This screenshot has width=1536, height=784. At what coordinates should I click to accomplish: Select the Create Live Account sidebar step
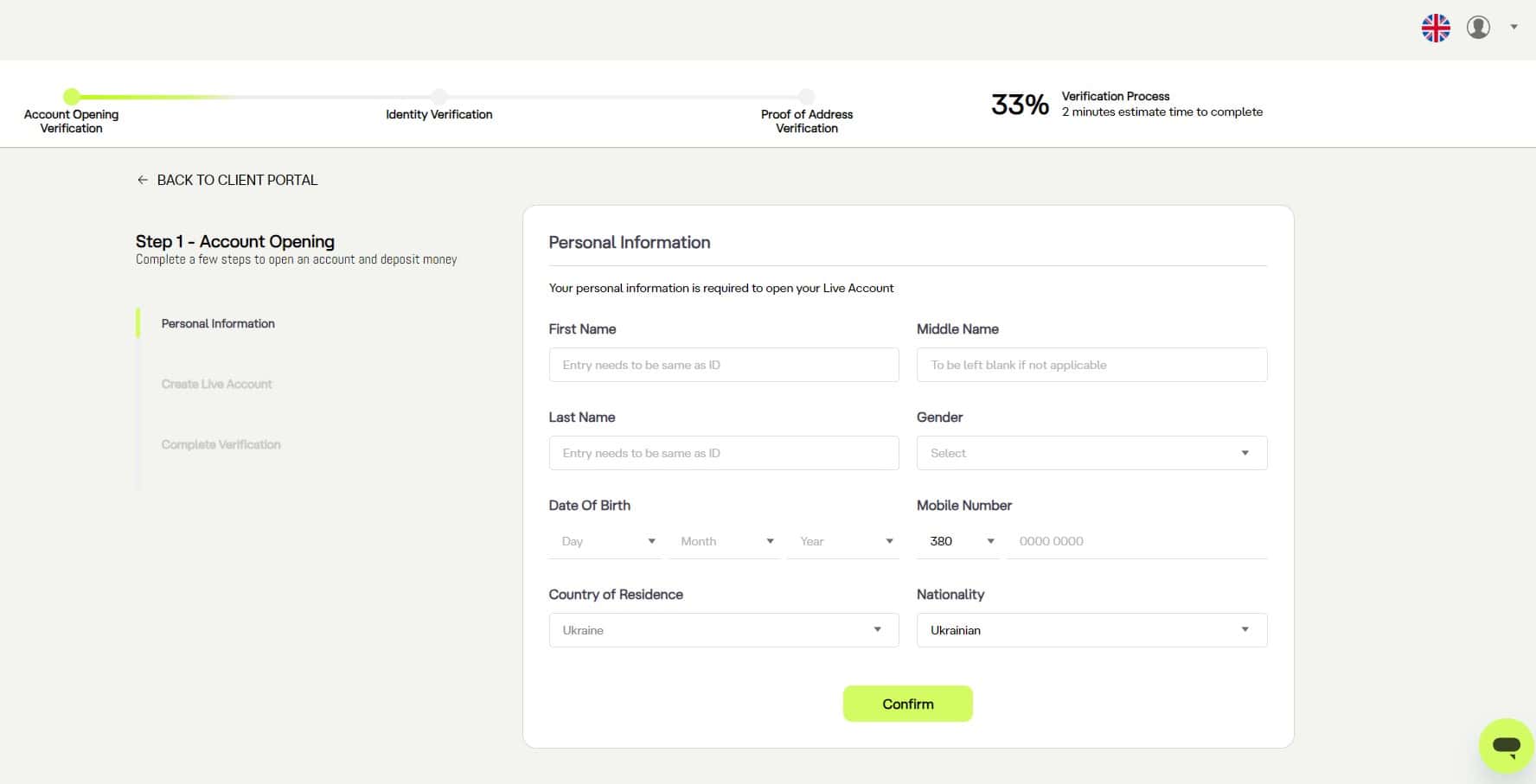coord(216,384)
